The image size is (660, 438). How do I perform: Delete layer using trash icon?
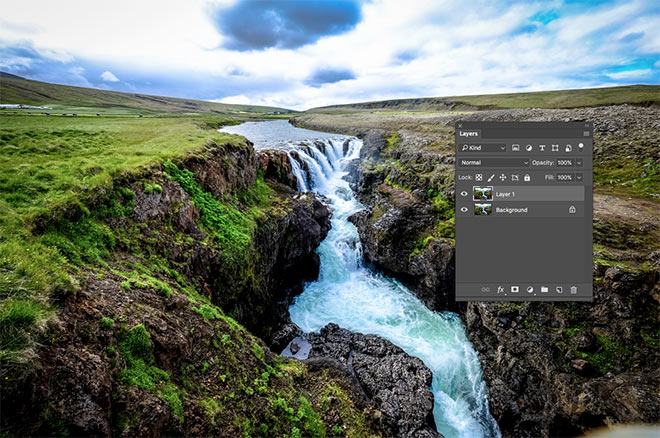point(573,289)
